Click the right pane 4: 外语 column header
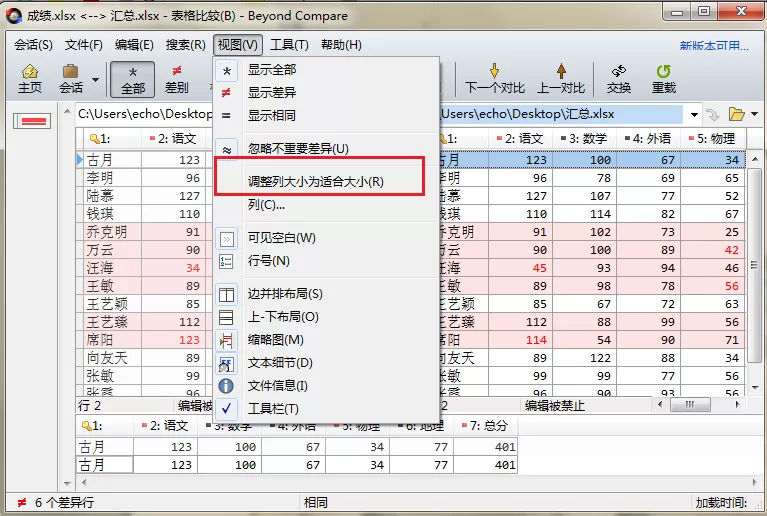The width and height of the screenshot is (767, 516). pyautogui.click(x=648, y=139)
